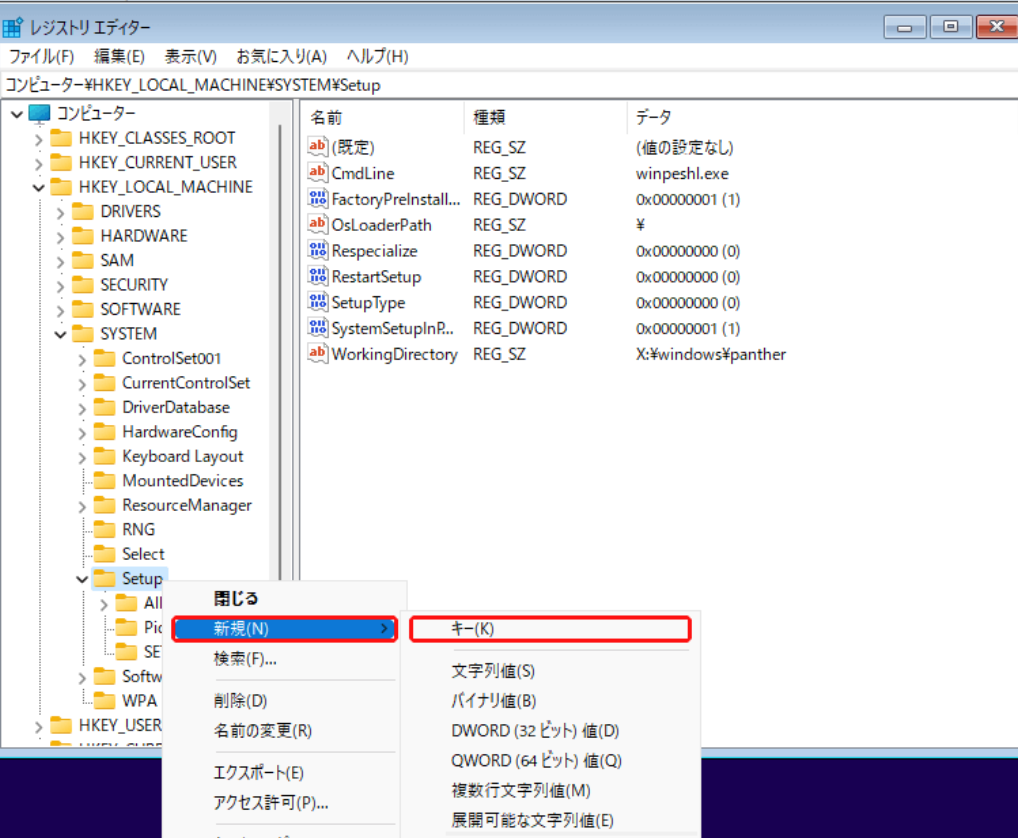1018x838 pixels.
Task: Collapse the HKEY_LOCAL_MACHINE node arrow
Action: (x=38, y=188)
